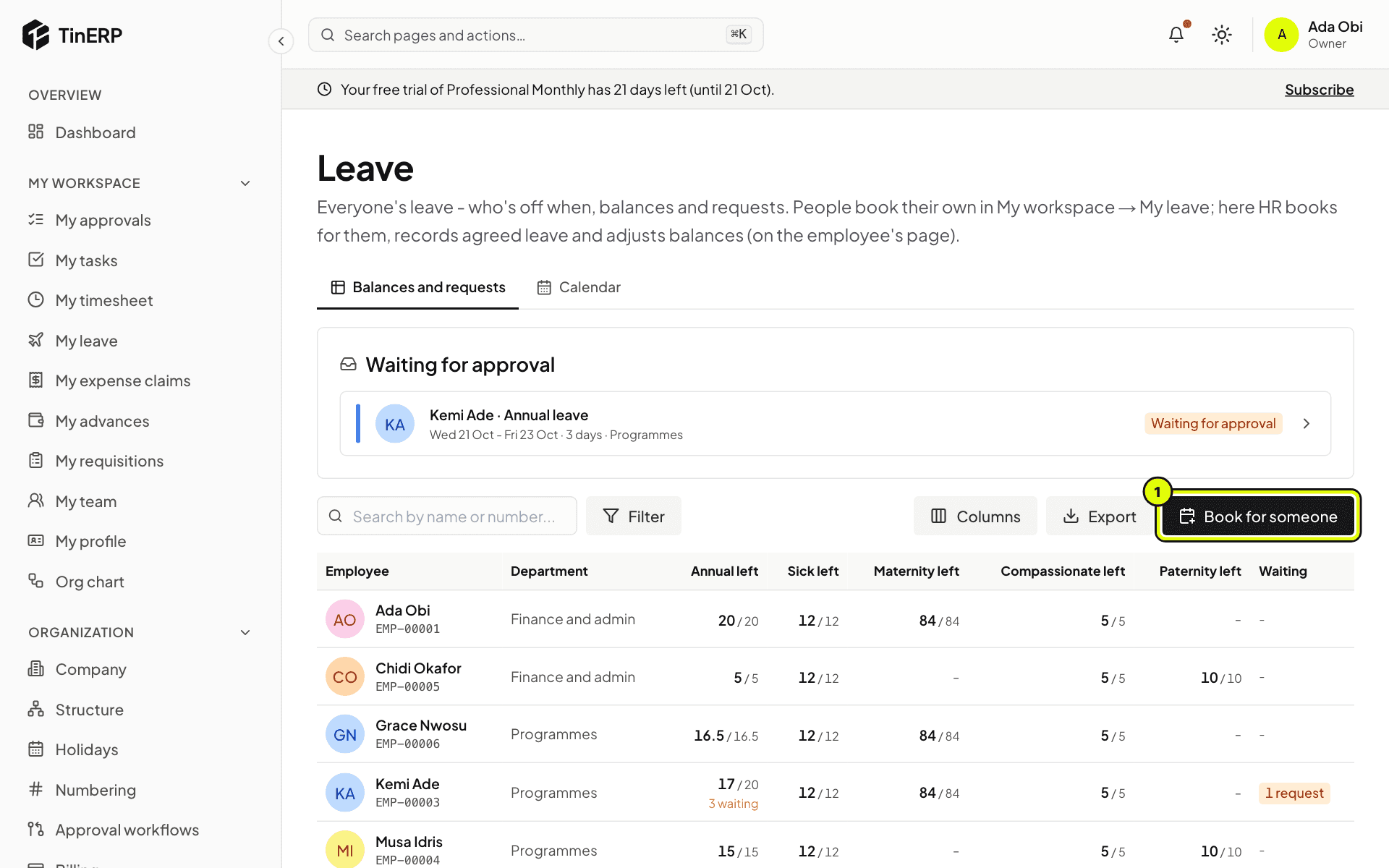Click the Structure hierarchy icon
Screen dimensions: 1389x868
[x=35, y=709]
